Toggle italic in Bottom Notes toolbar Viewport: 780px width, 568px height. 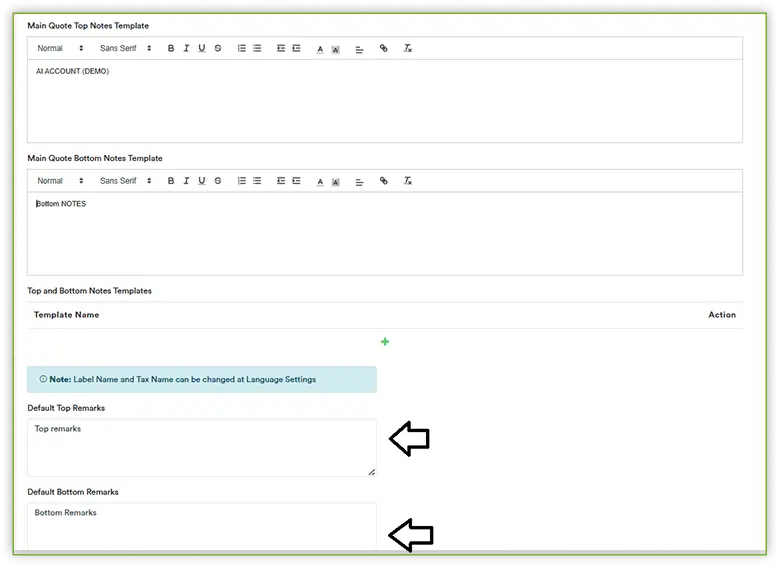point(186,181)
